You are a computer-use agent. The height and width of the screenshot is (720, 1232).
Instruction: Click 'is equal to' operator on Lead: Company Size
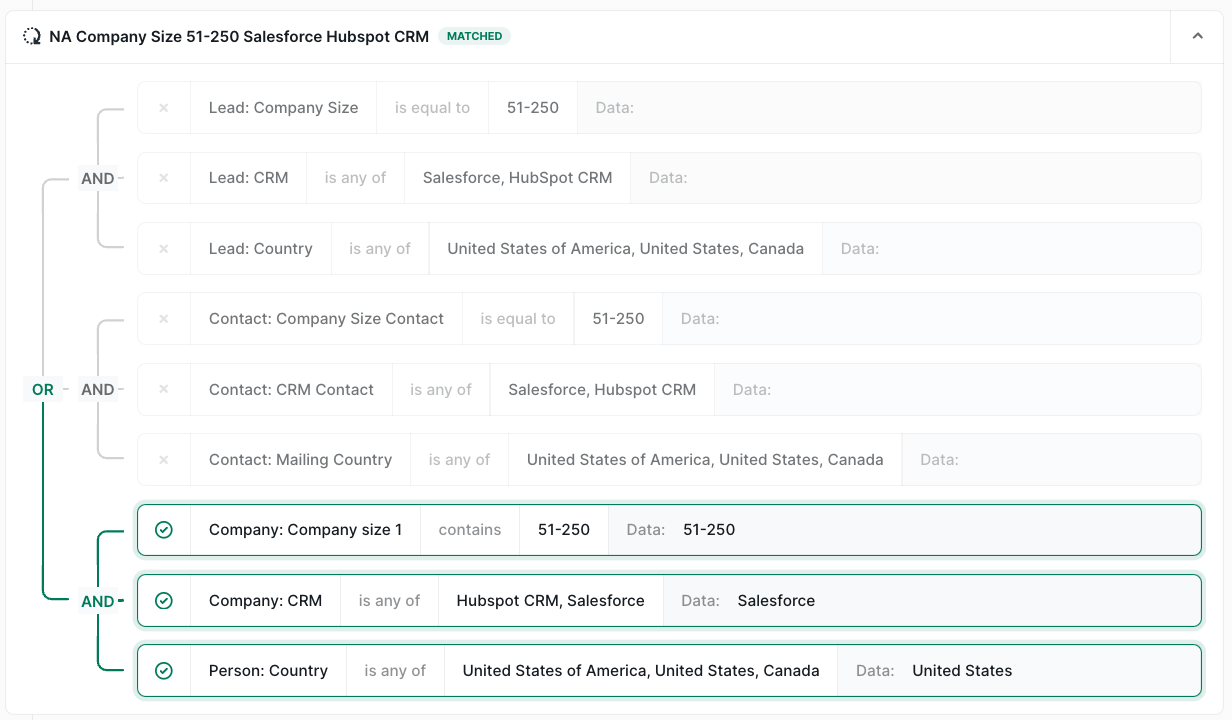(x=432, y=108)
